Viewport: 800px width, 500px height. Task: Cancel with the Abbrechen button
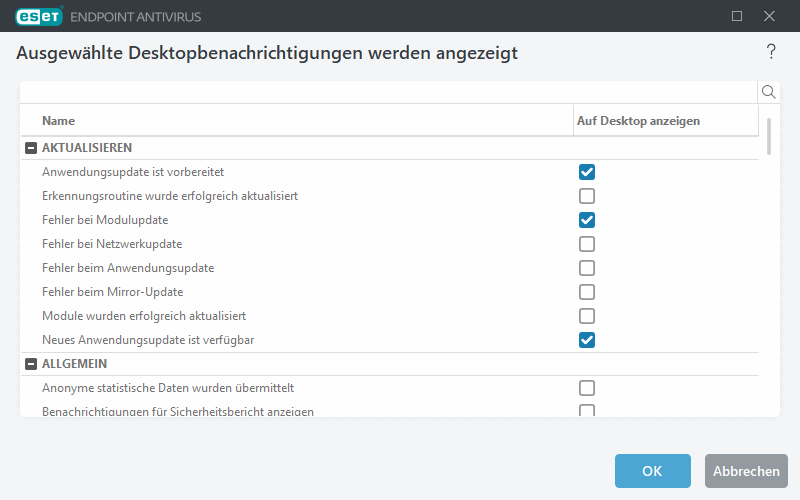click(x=746, y=471)
